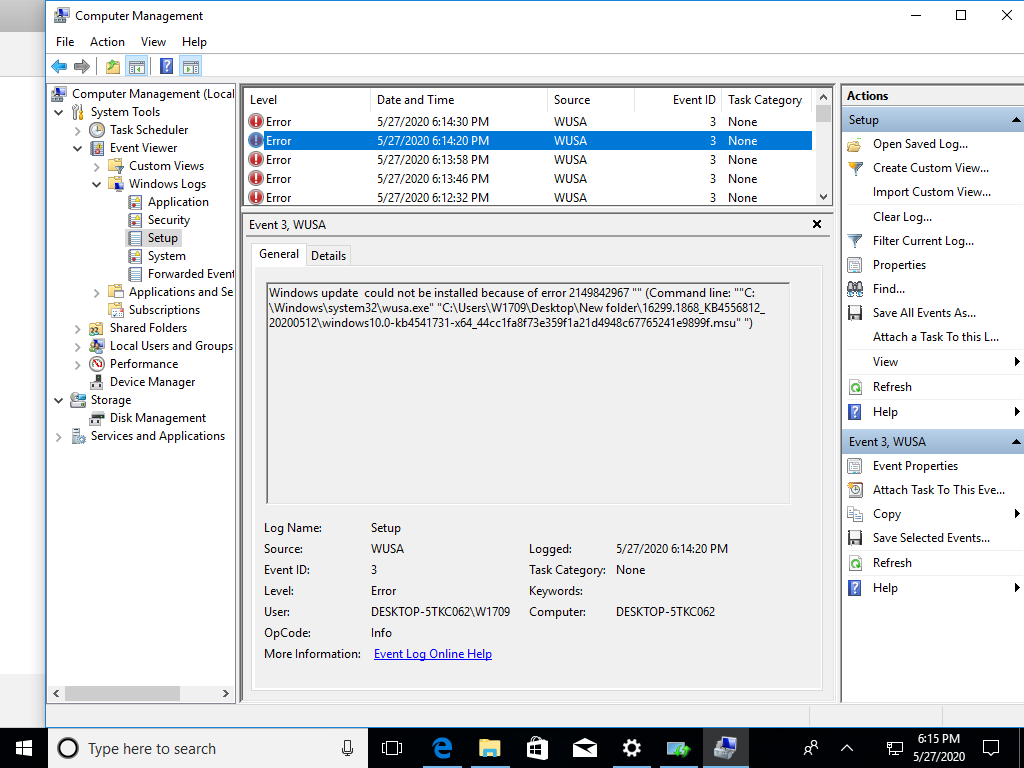Click the Forward arrow toolbar icon

tap(82, 66)
